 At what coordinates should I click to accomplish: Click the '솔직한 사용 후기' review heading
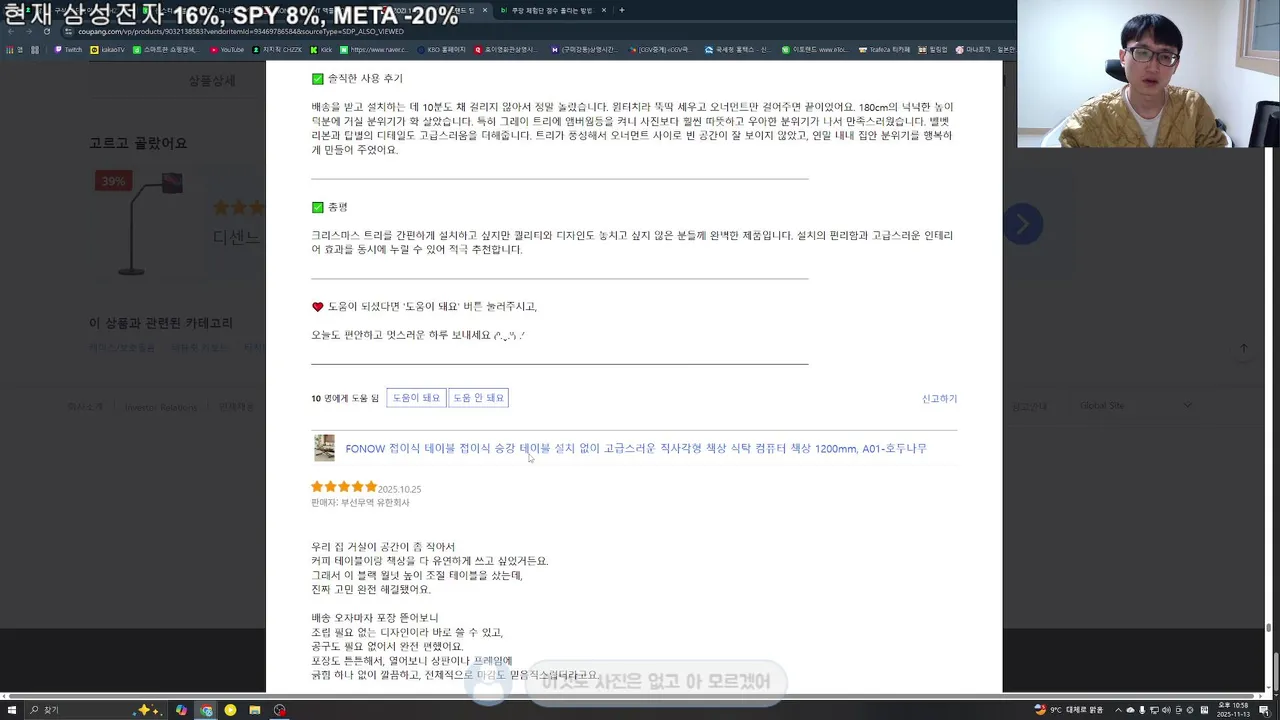(365, 78)
